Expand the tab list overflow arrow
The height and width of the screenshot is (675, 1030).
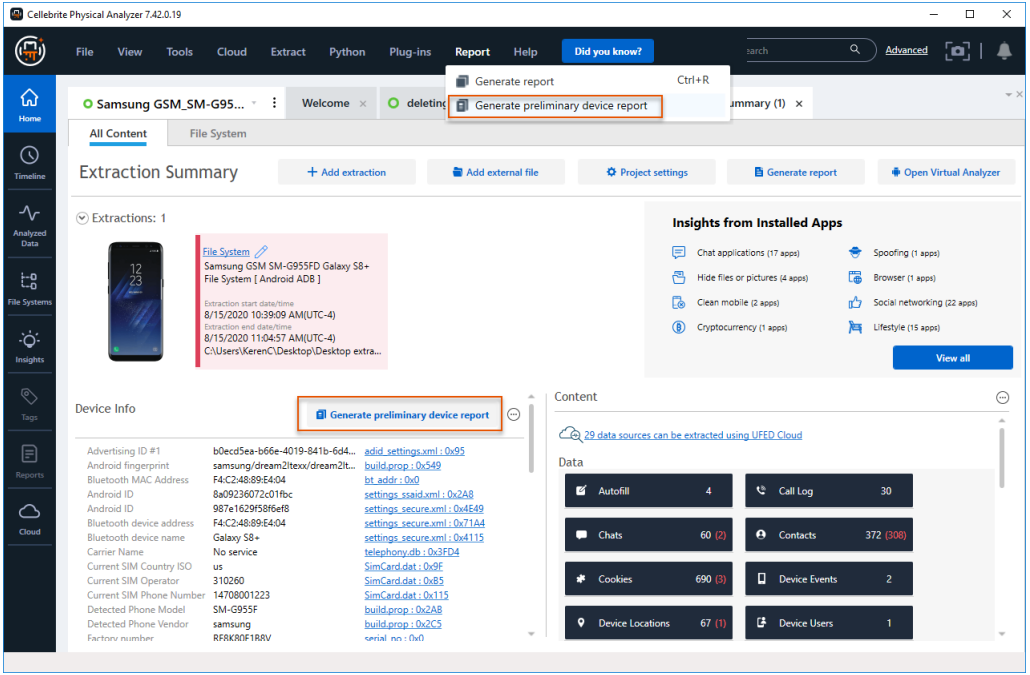[x=1008, y=95]
